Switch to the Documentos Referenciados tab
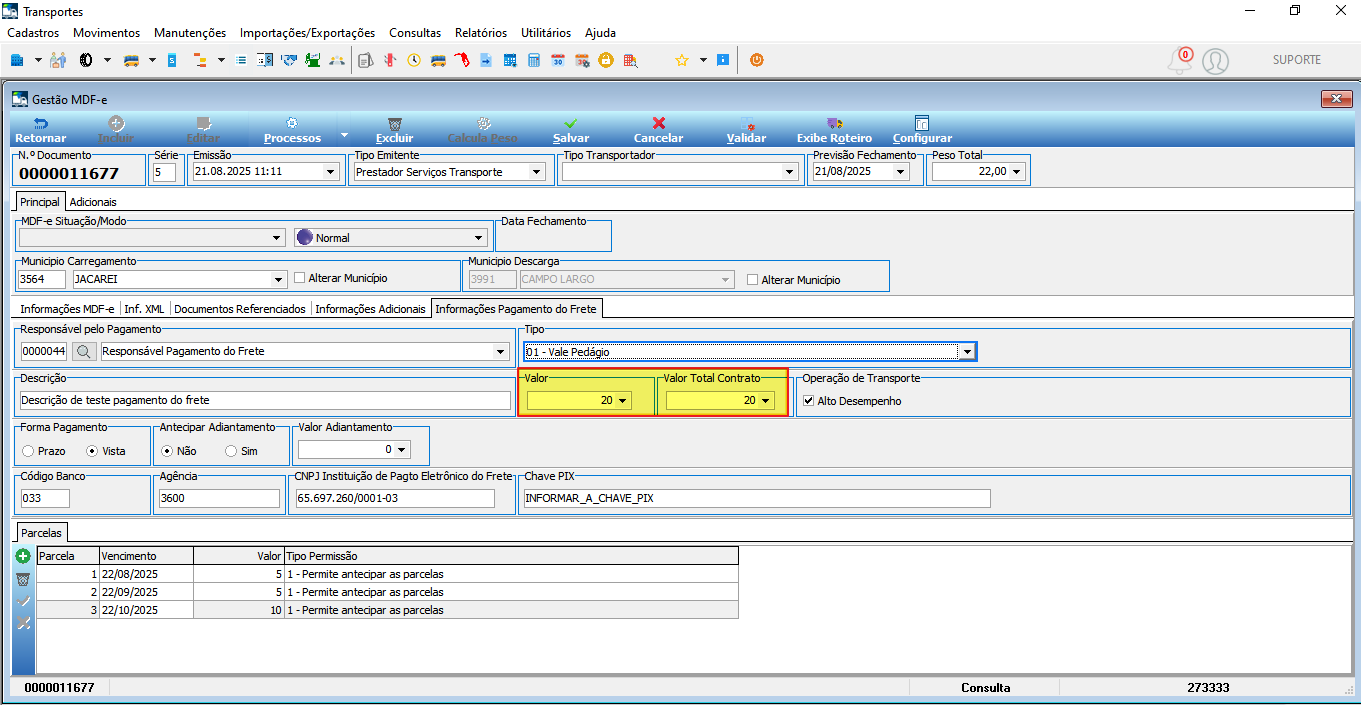This screenshot has height=705, width=1361. pos(240,309)
